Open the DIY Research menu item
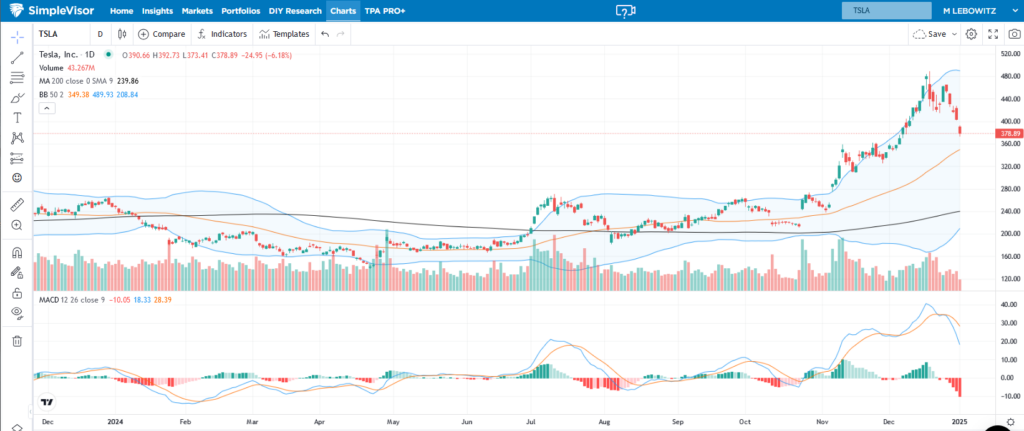 [295, 11]
